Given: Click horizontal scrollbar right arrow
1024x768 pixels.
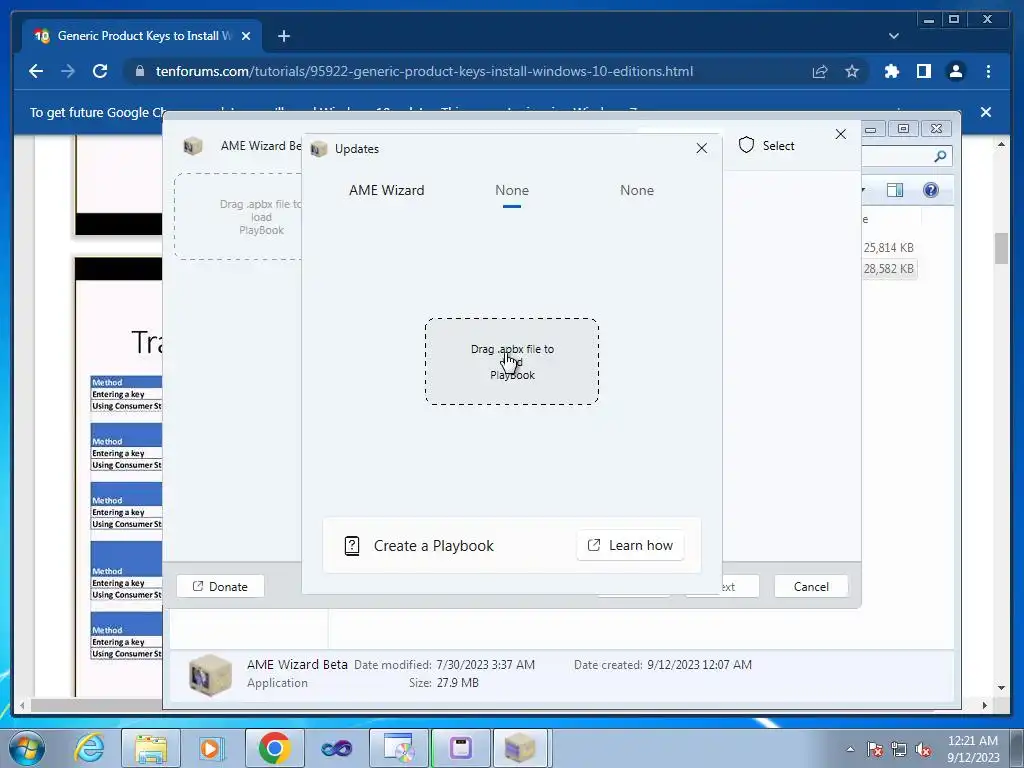Looking at the screenshot, I should 985,705.
